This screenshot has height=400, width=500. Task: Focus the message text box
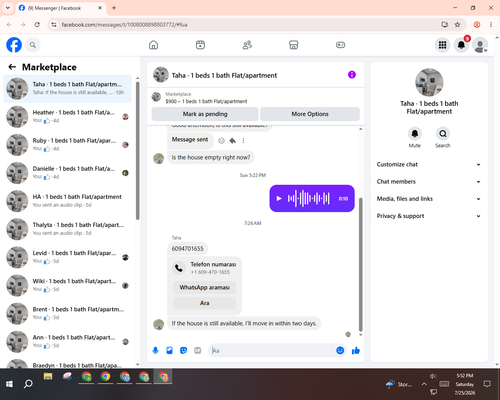pos(272,350)
